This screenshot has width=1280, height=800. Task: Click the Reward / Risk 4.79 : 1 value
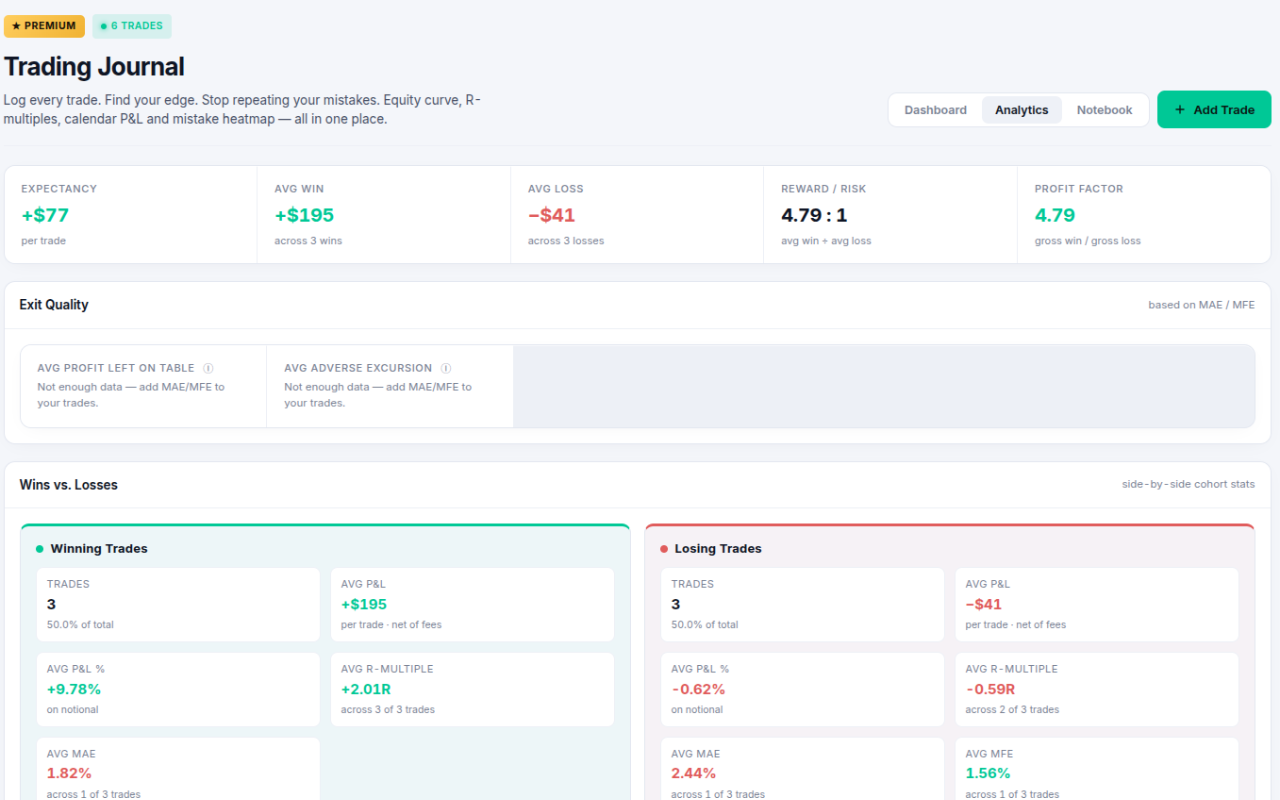click(814, 215)
